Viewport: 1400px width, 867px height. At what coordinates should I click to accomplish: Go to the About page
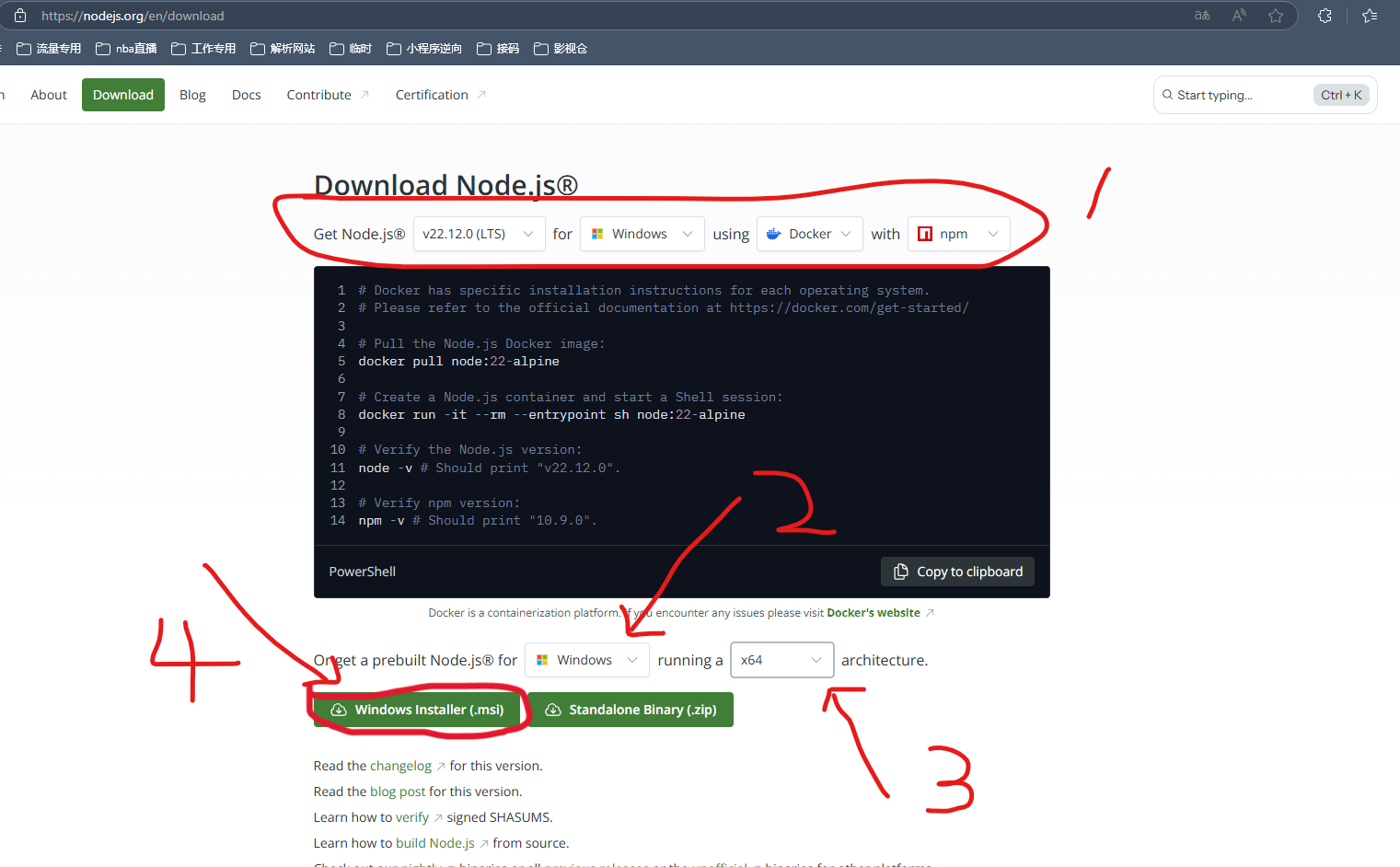click(49, 95)
